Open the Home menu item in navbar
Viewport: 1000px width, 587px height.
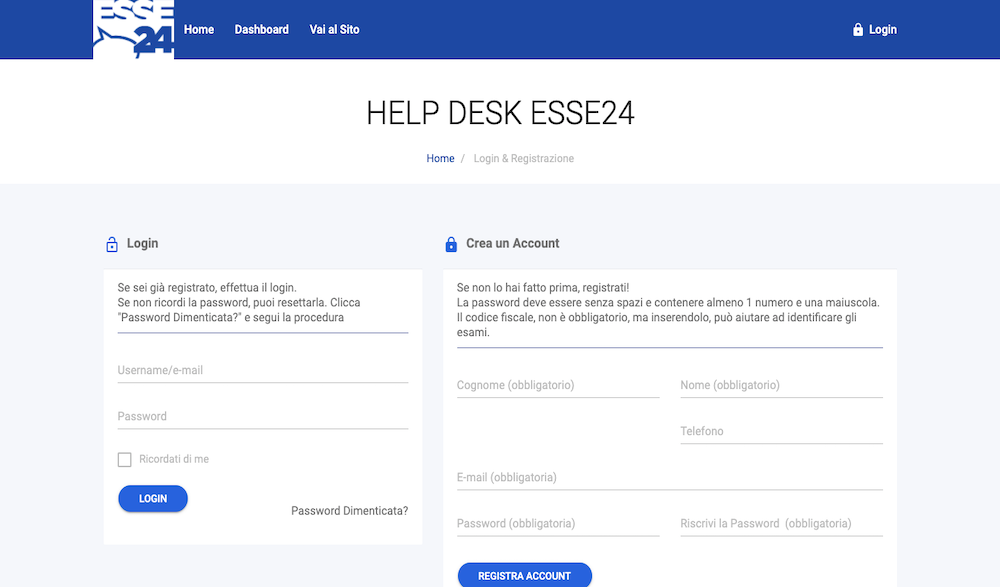199,30
